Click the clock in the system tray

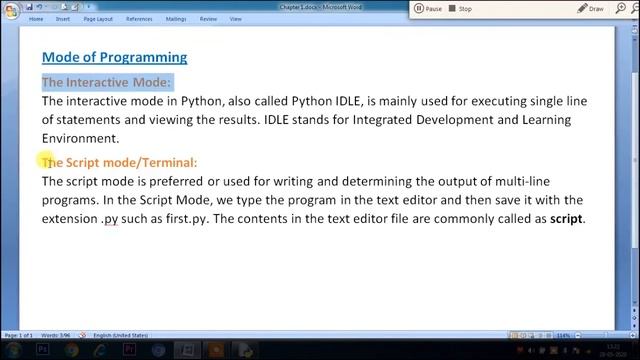click(x=613, y=351)
